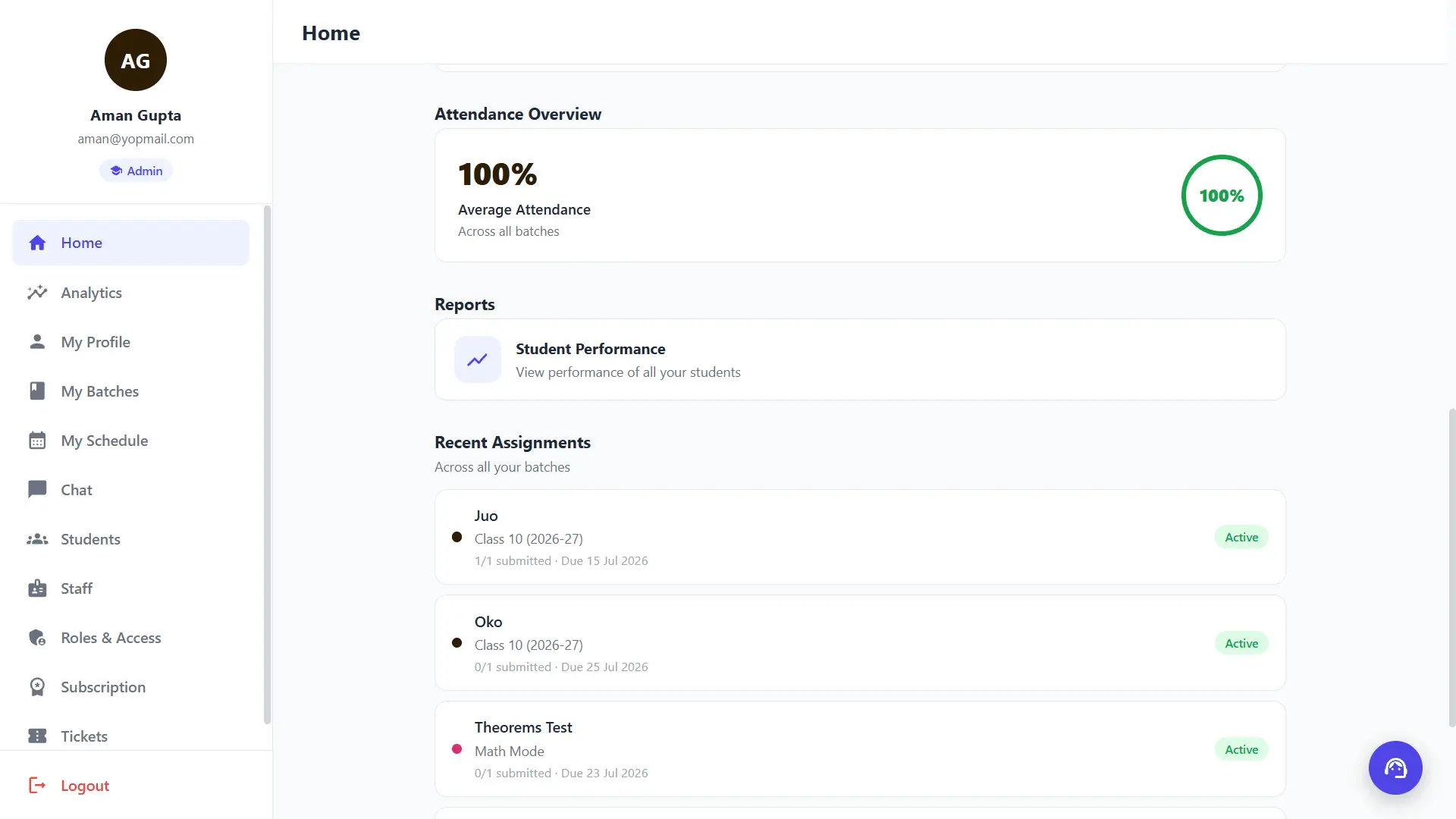Click the Analytics trend-line icon
The height and width of the screenshot is (819, 1456).
(37, 293)
